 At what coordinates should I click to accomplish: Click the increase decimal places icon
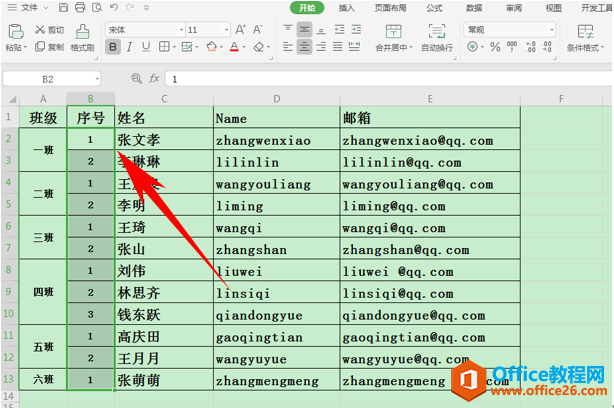click(531, 47)
